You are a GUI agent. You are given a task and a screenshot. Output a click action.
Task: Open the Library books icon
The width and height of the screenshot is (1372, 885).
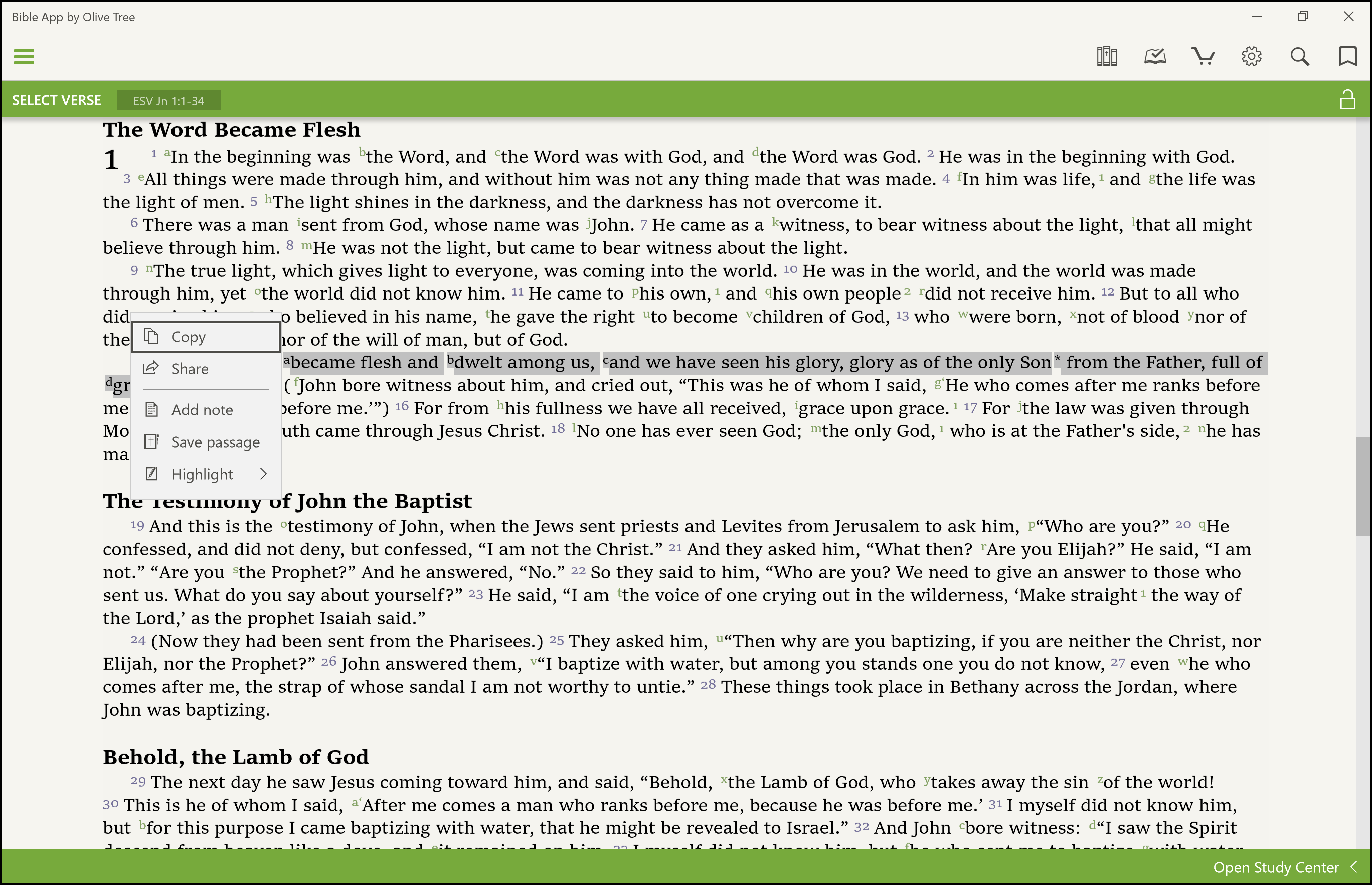click(1106, 56)
